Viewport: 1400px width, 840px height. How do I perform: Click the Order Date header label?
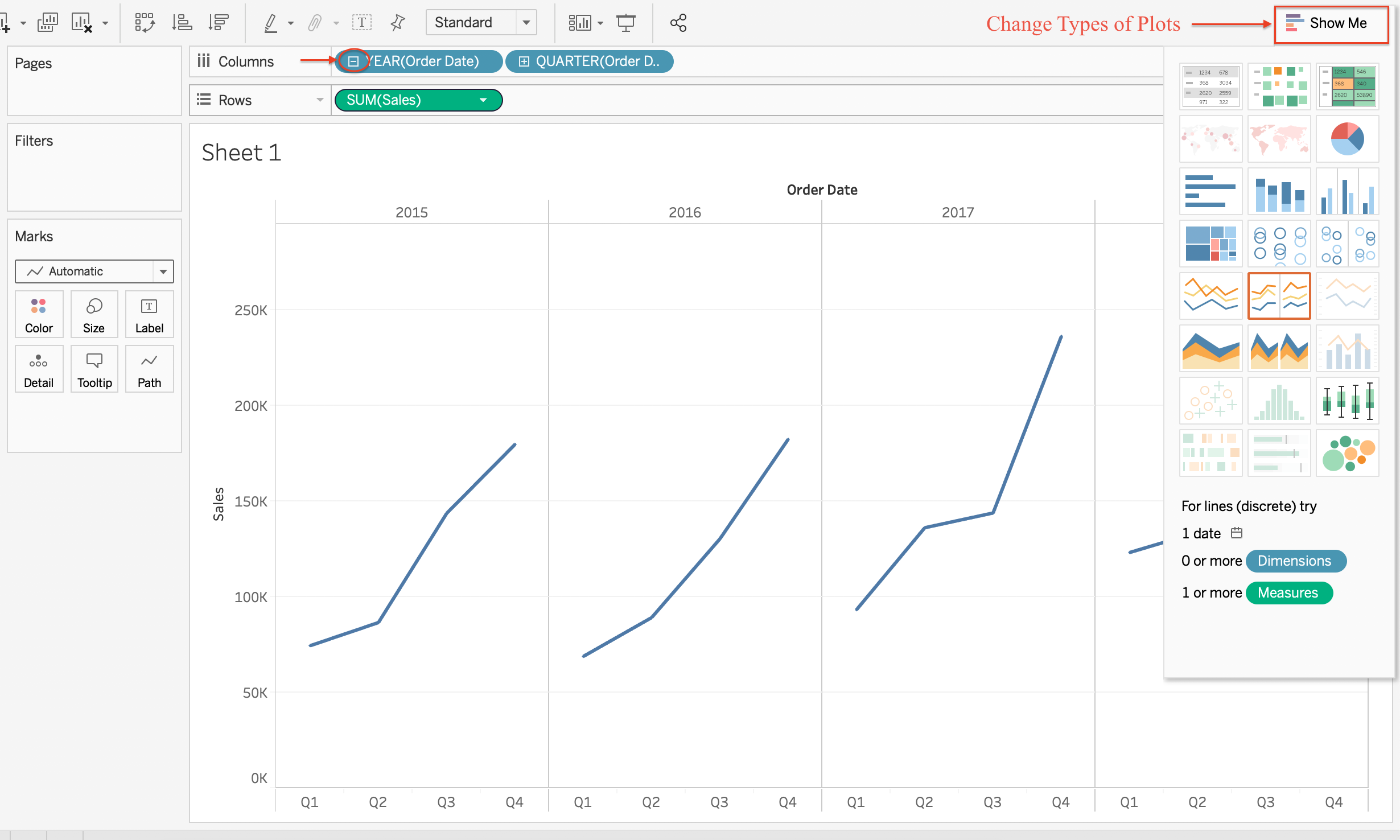click(x=822, y=190)
